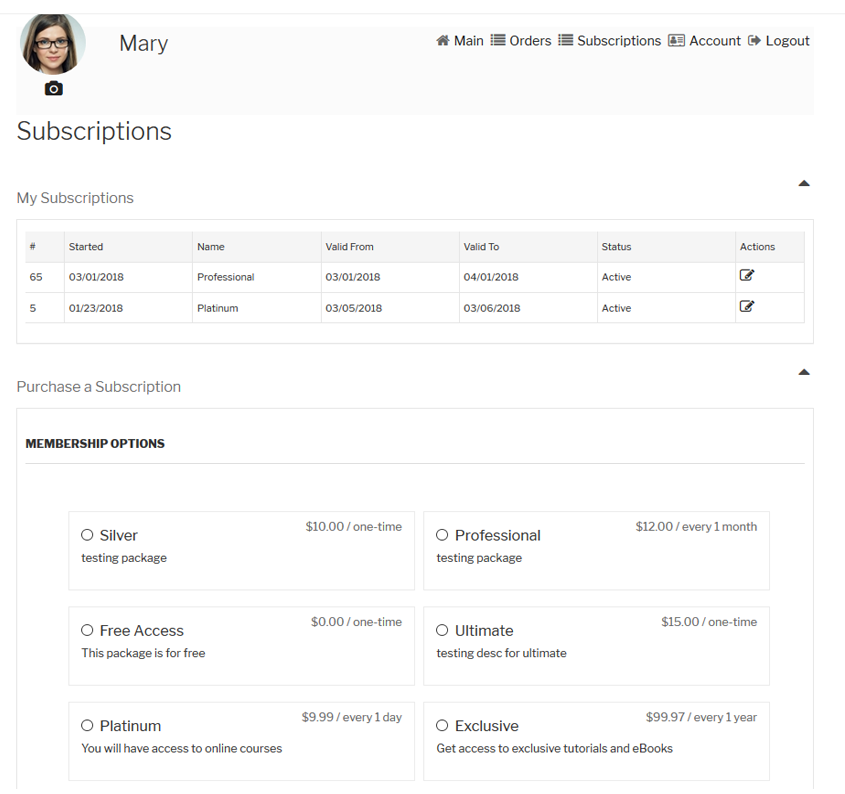Click the list icon beside Orders
This screenshot has width=845, height=794.
pyautogui.click(x=498, y=41)
